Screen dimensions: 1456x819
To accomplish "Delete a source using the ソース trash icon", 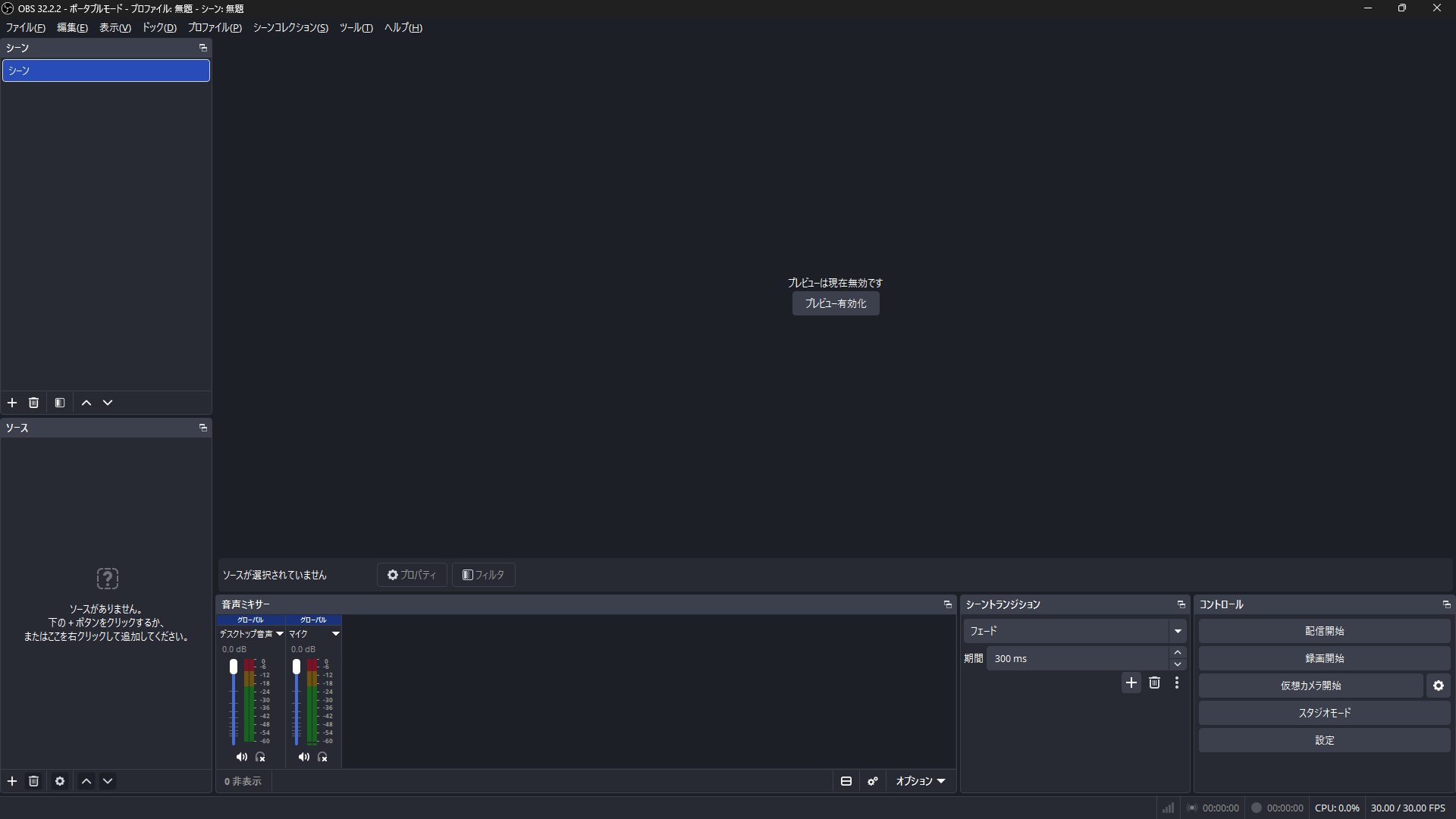I will [33, 781].
